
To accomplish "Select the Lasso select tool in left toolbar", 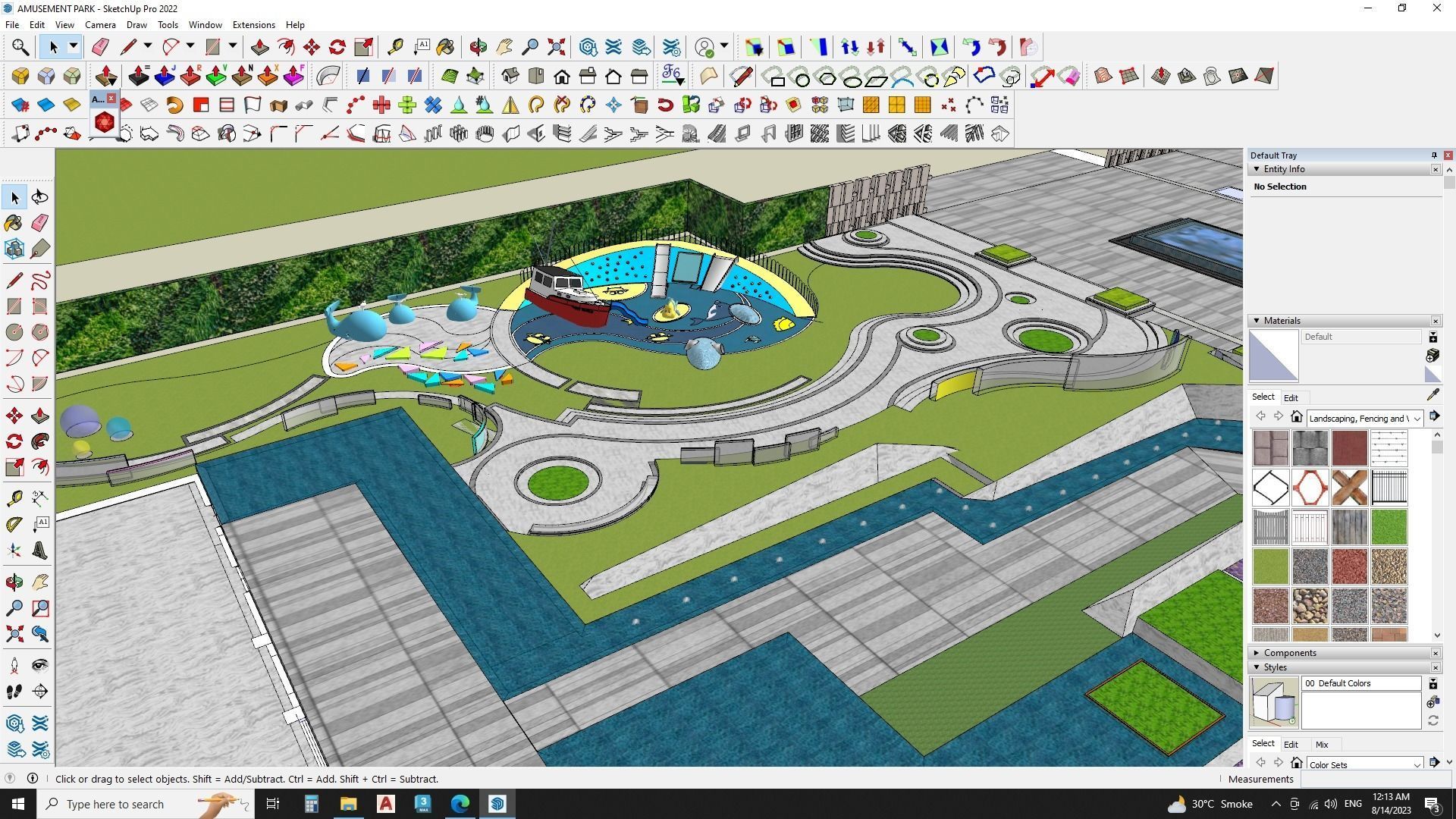I will pyautogui.click(x=40, y=197).
